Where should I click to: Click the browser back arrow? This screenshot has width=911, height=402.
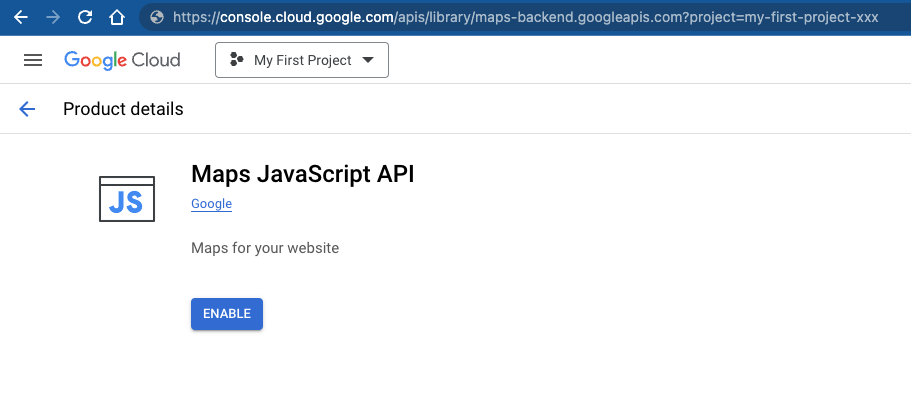click(20, 17)
